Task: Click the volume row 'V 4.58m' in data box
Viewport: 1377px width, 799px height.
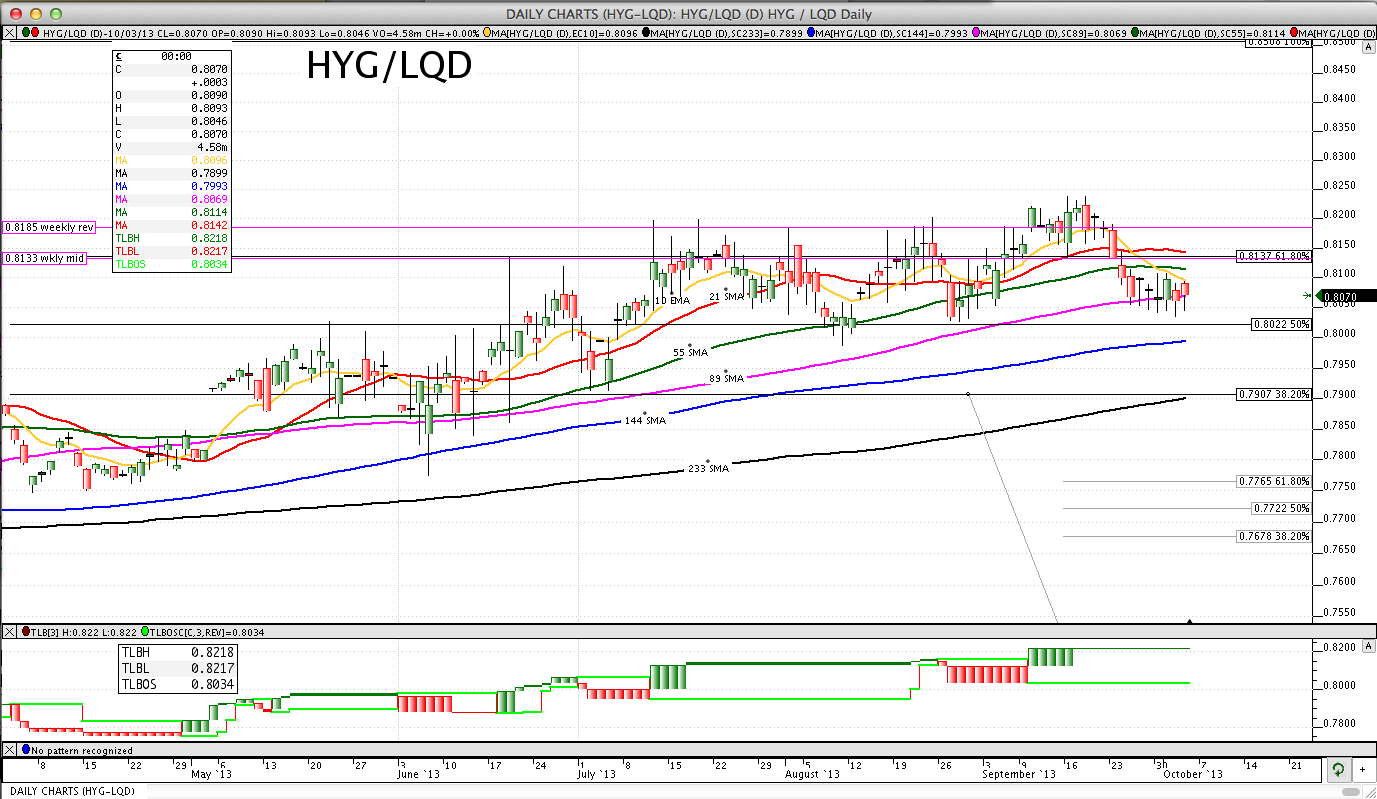Action: click(171, 147)
